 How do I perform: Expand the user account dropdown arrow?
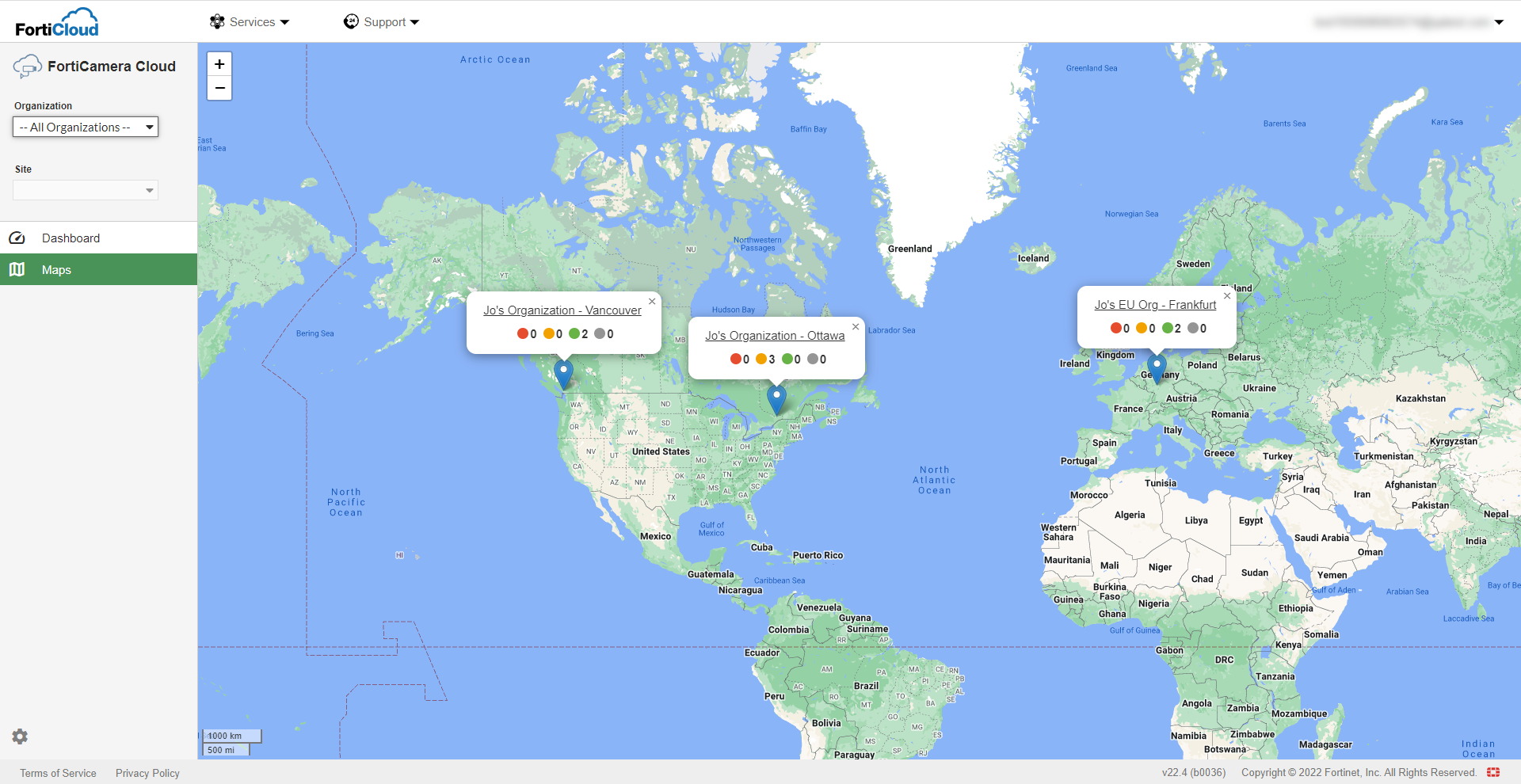(1499, 22)
